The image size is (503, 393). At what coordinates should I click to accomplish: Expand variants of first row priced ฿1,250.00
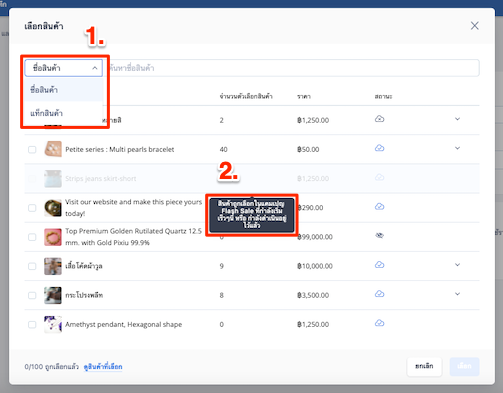457,119
